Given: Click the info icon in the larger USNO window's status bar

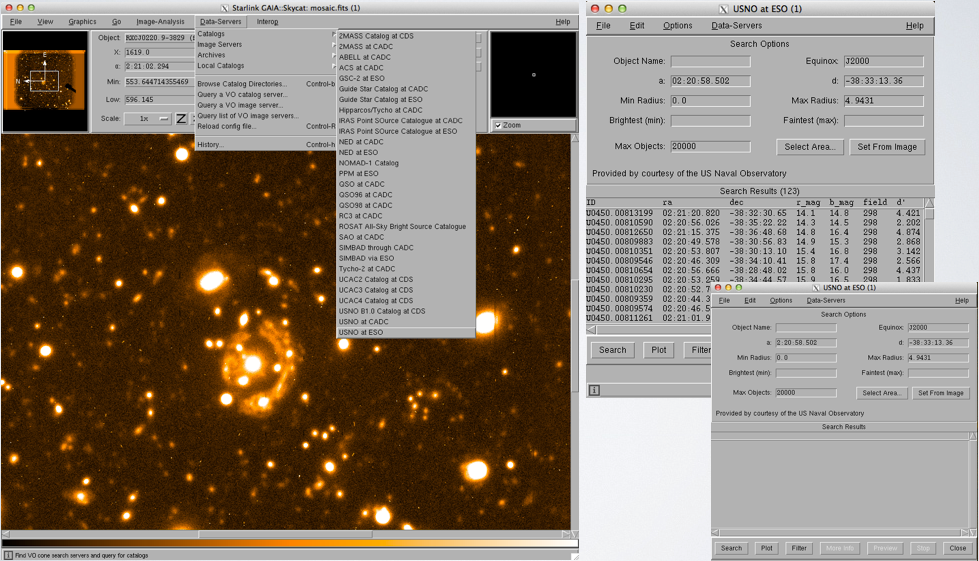Looking at the screenshot, I should (594, 390).
